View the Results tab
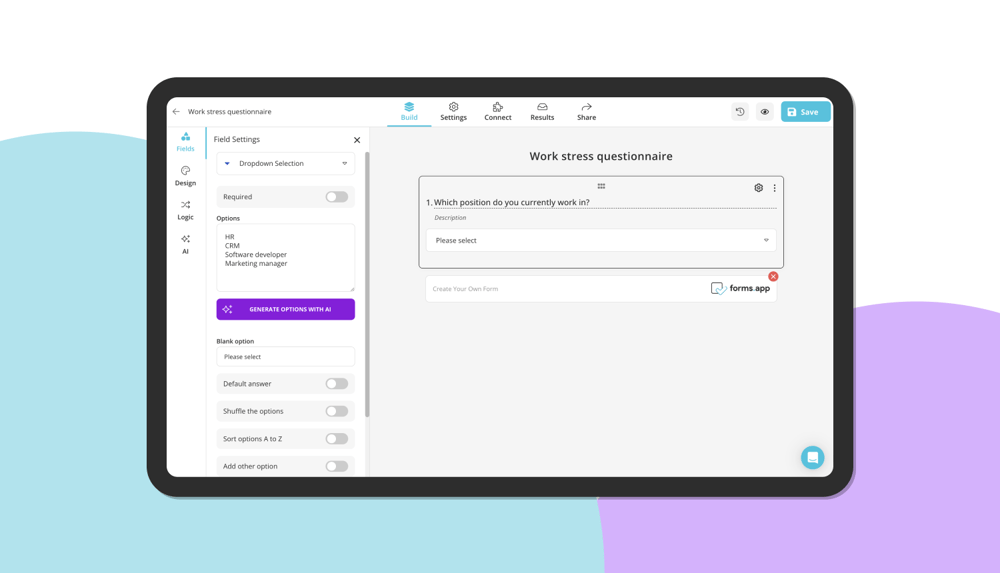This screenshot has height=573, width=1000. click(542, 112)
